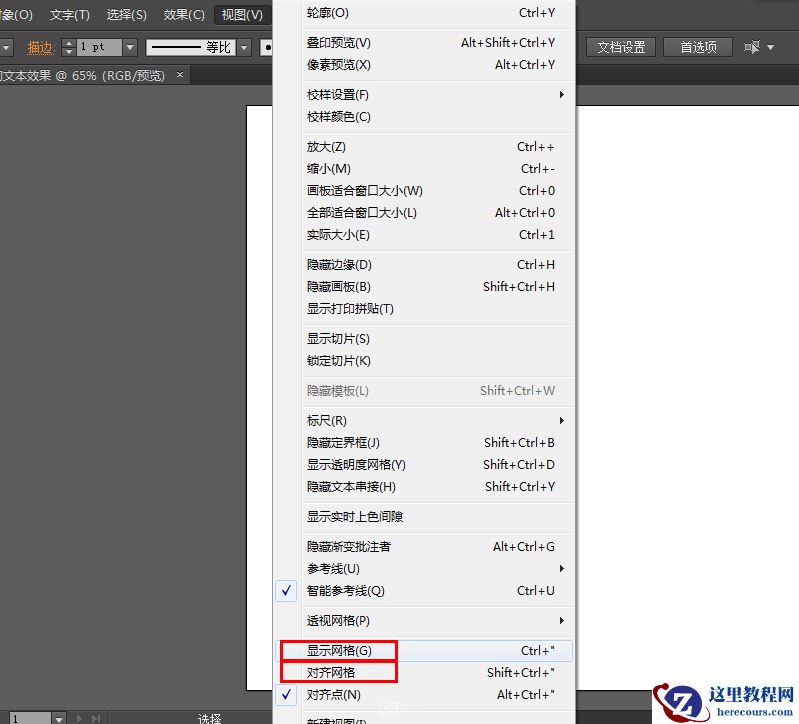
Task: Click 隐藏渐变批注者 menu item
Action: (439, 546)
